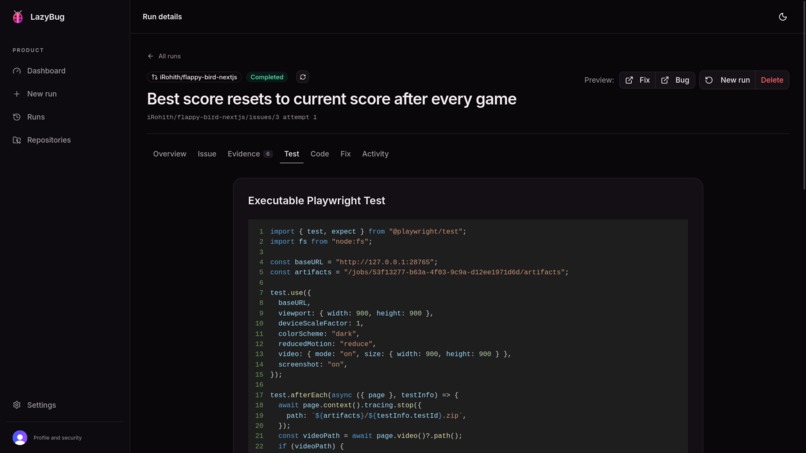Click the Settings gear icon
806x453 pixels.
[17, 405]
